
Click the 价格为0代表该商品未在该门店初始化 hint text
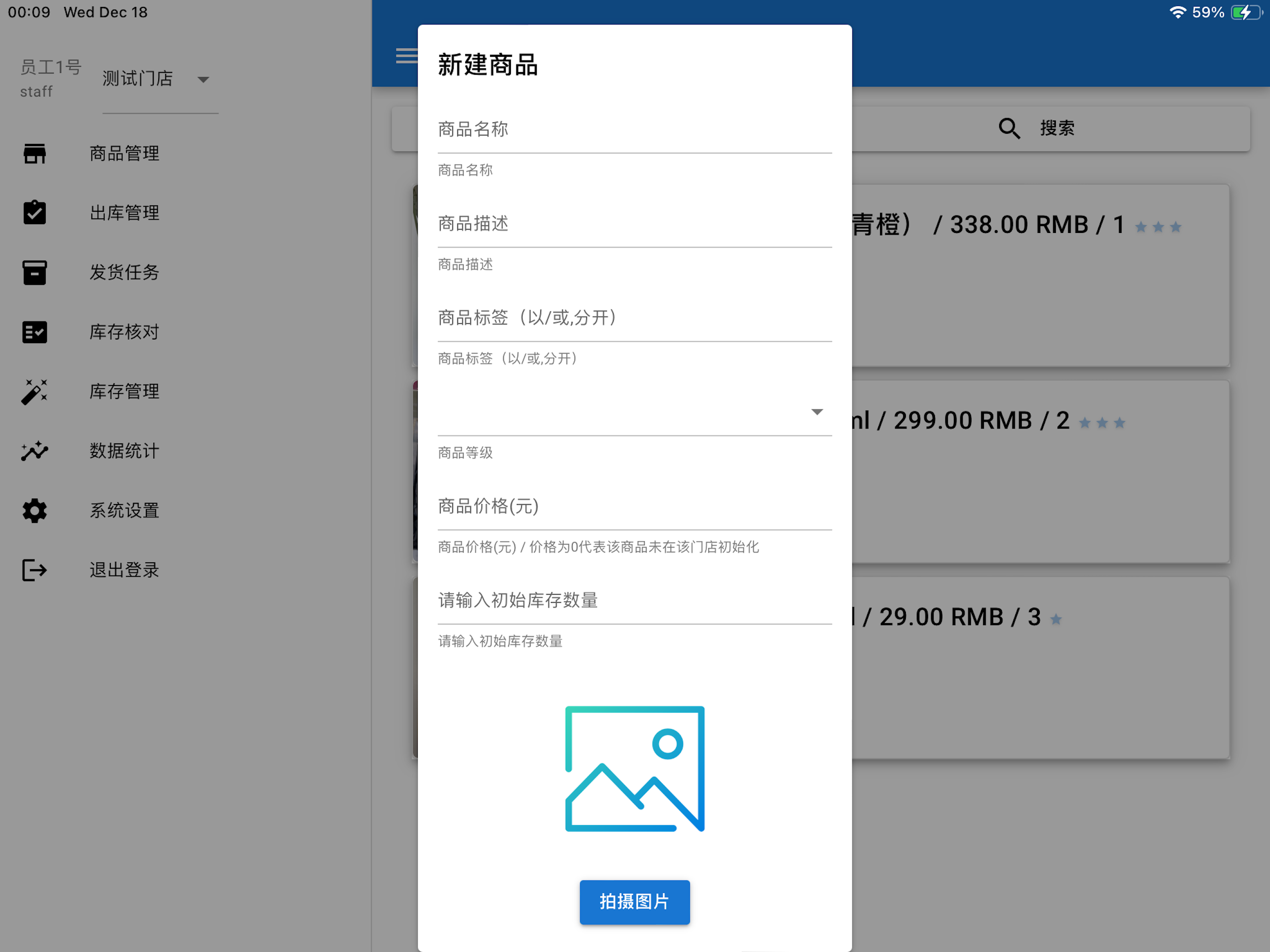coord(644,547)
